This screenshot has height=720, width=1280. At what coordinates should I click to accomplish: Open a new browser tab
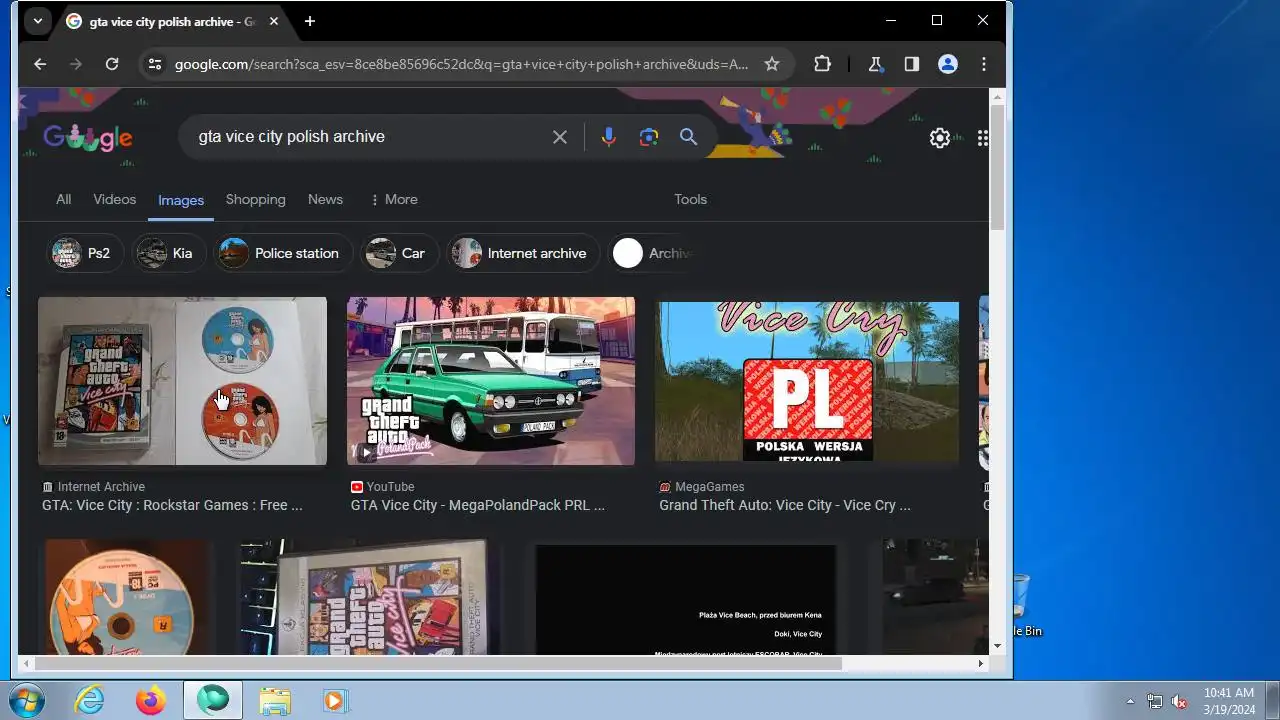(x=310, y=21)
